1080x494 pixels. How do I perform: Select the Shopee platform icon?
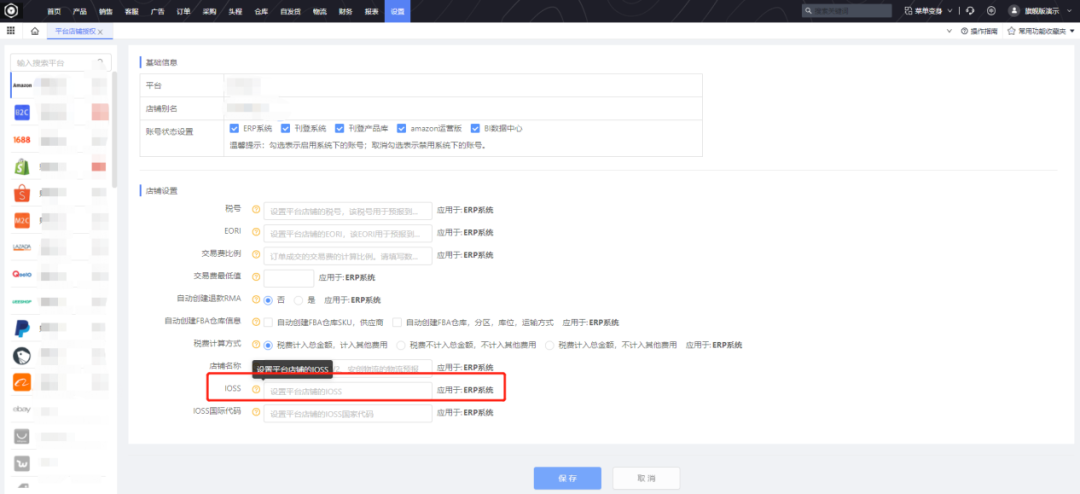pos(21,193)
